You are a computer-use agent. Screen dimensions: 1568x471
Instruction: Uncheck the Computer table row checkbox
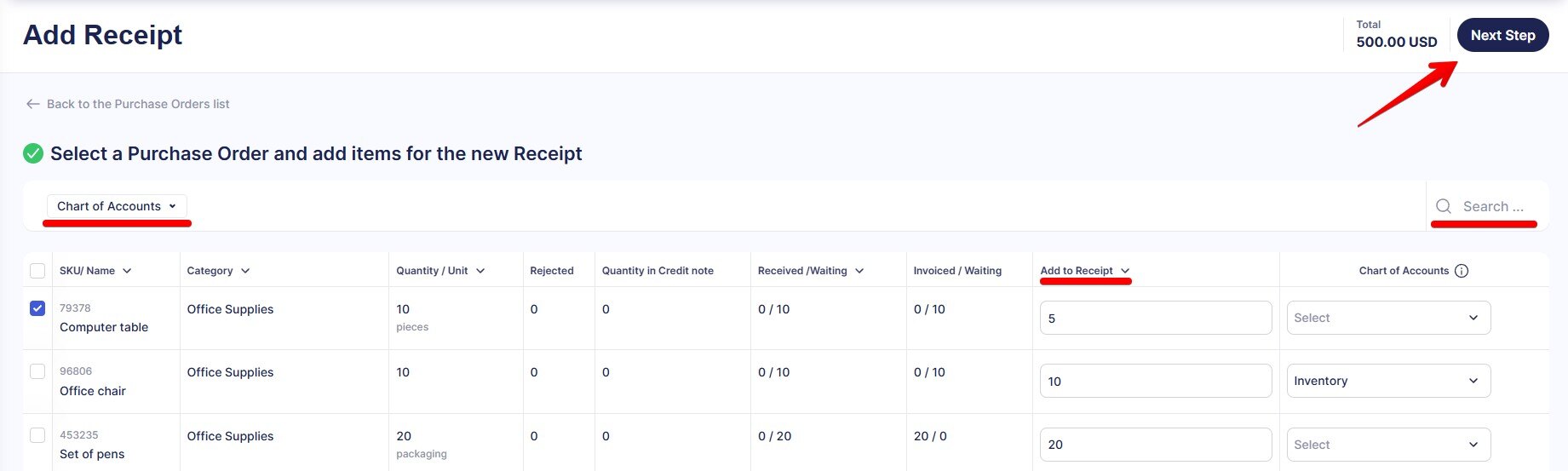tap(37, 308)
